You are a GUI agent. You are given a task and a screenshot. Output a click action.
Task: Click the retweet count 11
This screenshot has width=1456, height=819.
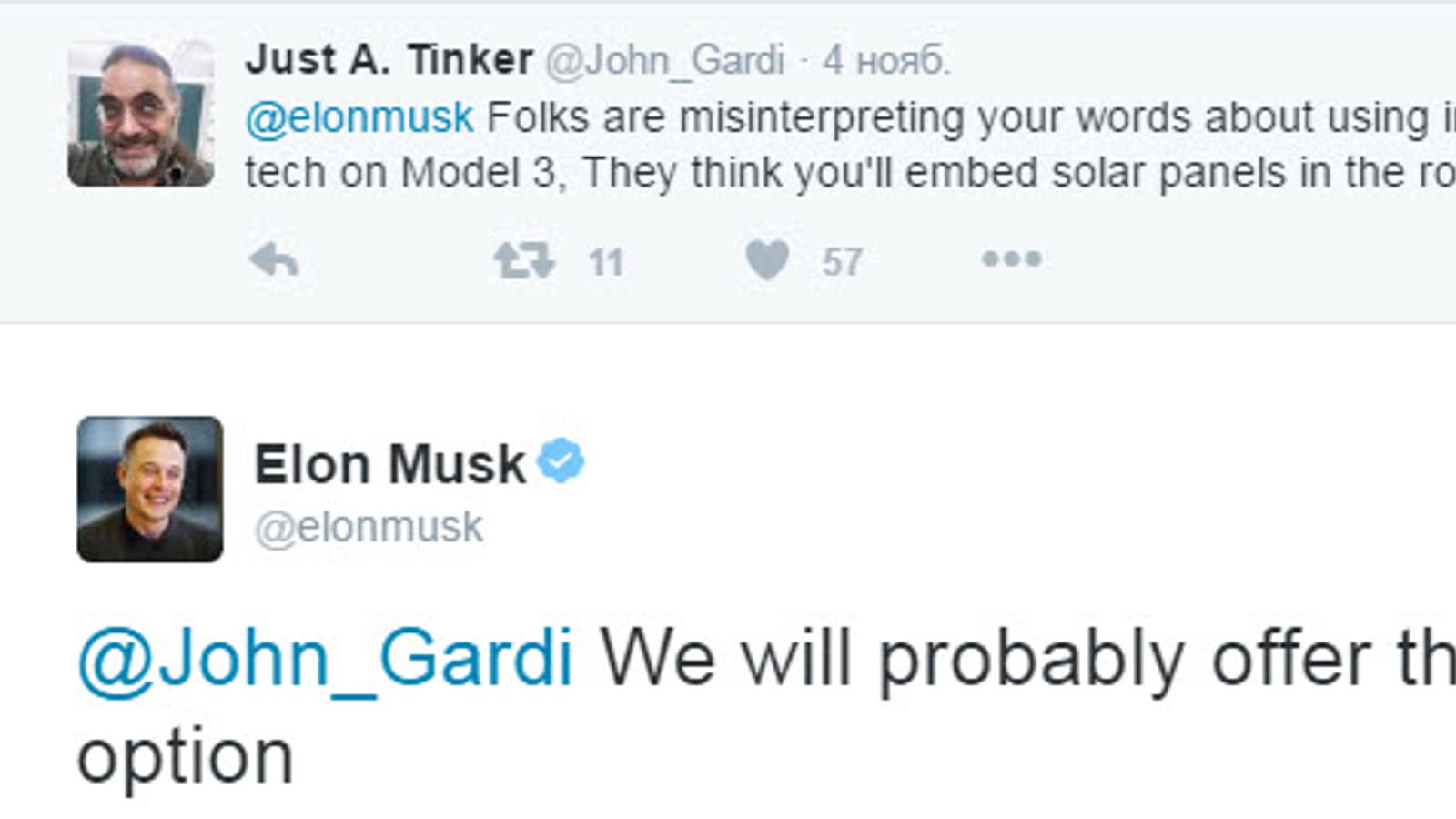(x=605, y=263)
